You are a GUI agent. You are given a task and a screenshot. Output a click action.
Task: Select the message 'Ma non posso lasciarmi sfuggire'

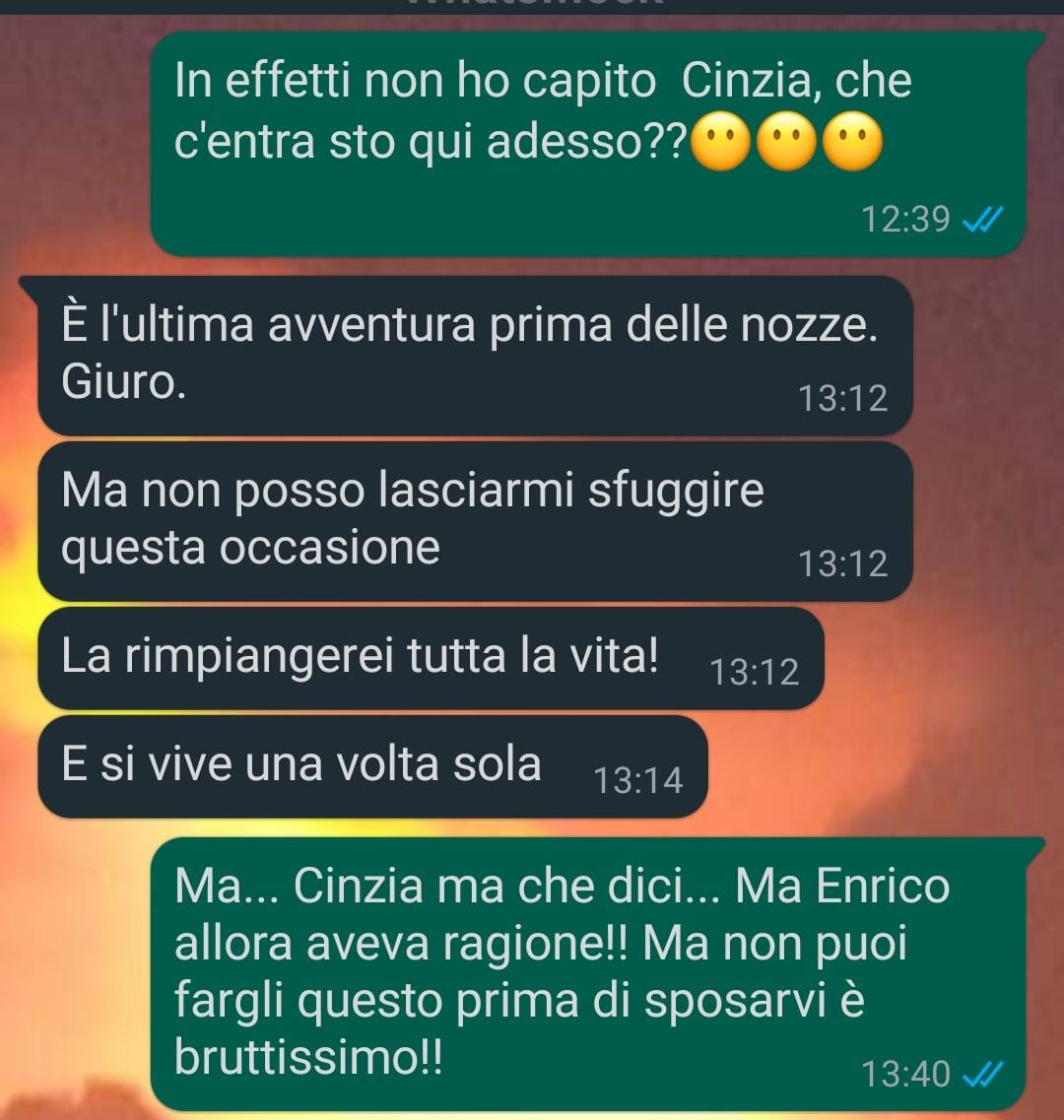[x=475, y=521]
